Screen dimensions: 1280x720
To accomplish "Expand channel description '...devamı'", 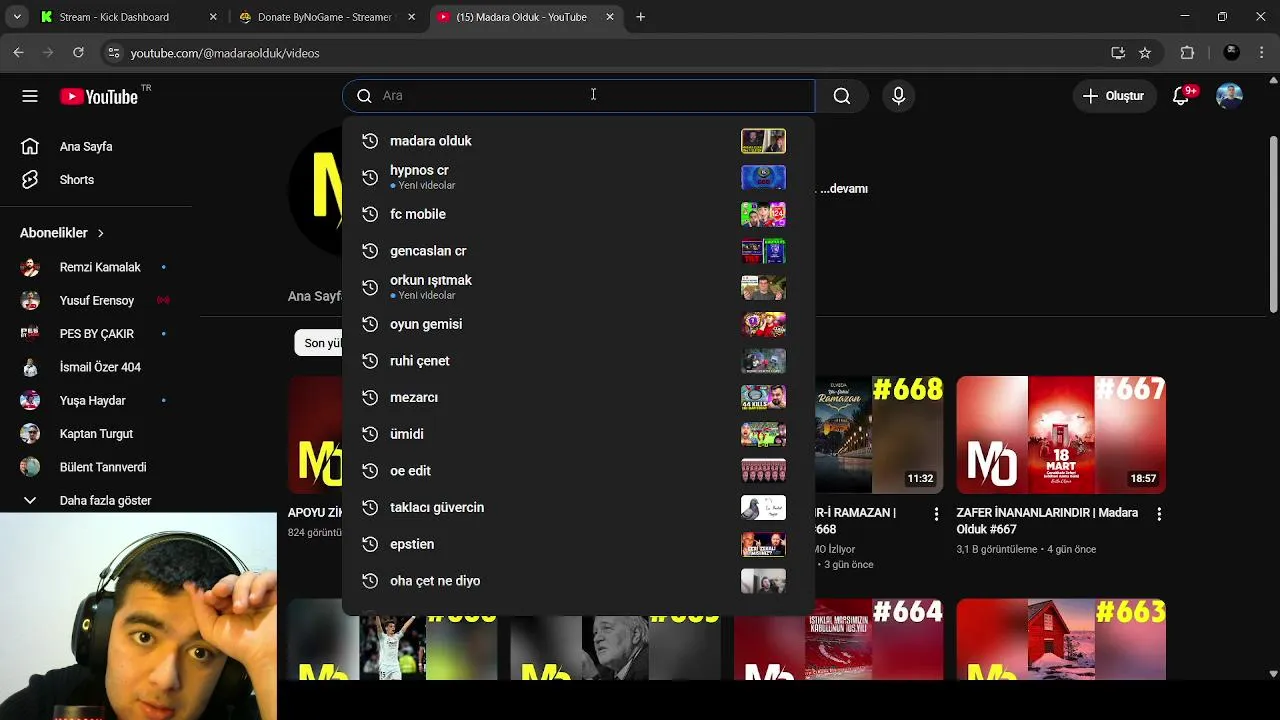I will 844,189.
